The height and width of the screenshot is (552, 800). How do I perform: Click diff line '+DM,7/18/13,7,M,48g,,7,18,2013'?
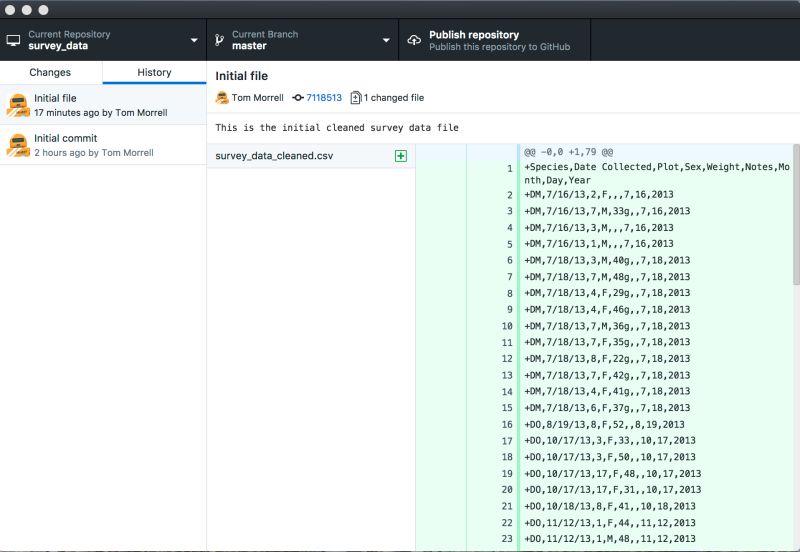click(x=607, y=277)
